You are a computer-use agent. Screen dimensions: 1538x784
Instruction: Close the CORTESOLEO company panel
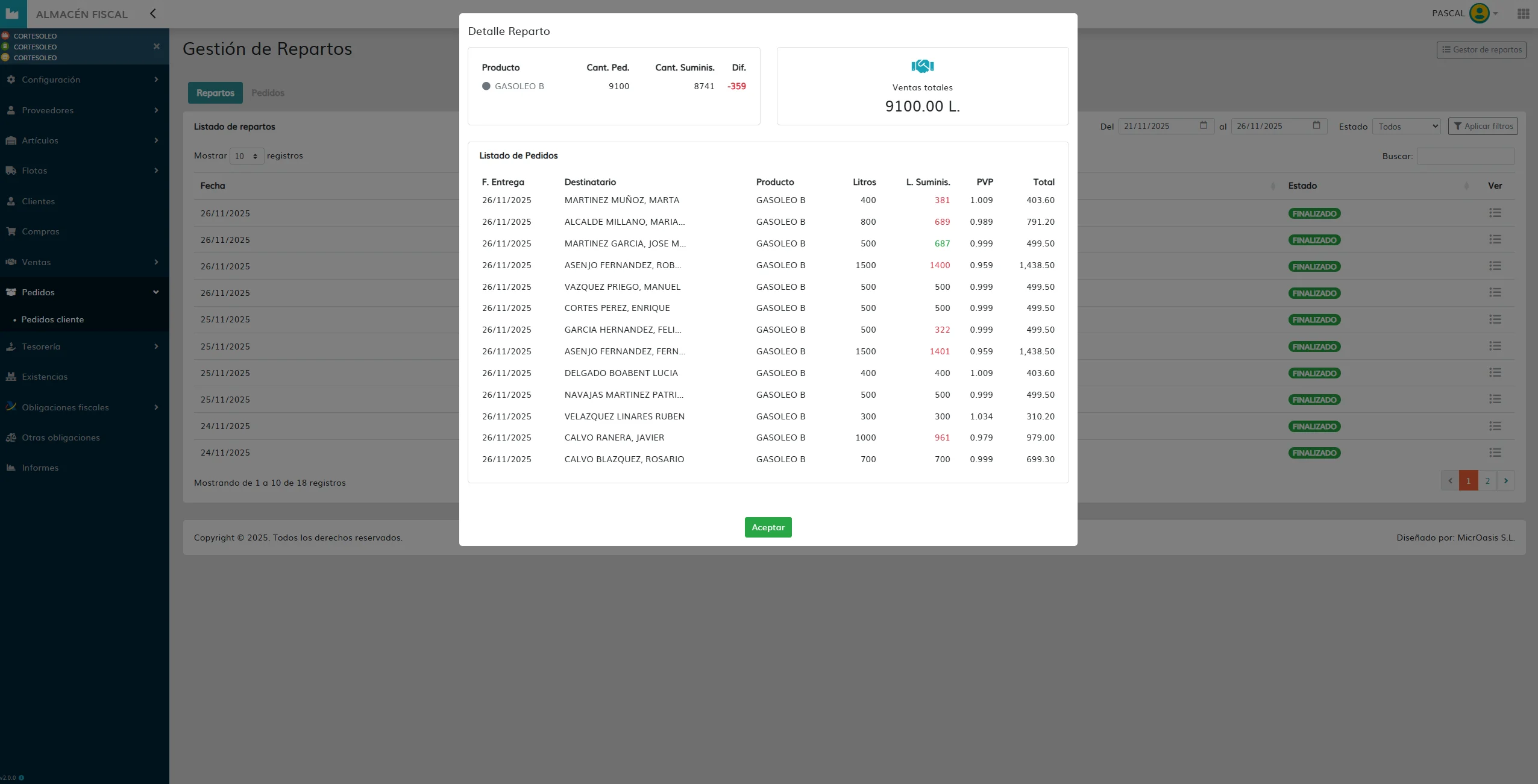click(x=157, y=46)
